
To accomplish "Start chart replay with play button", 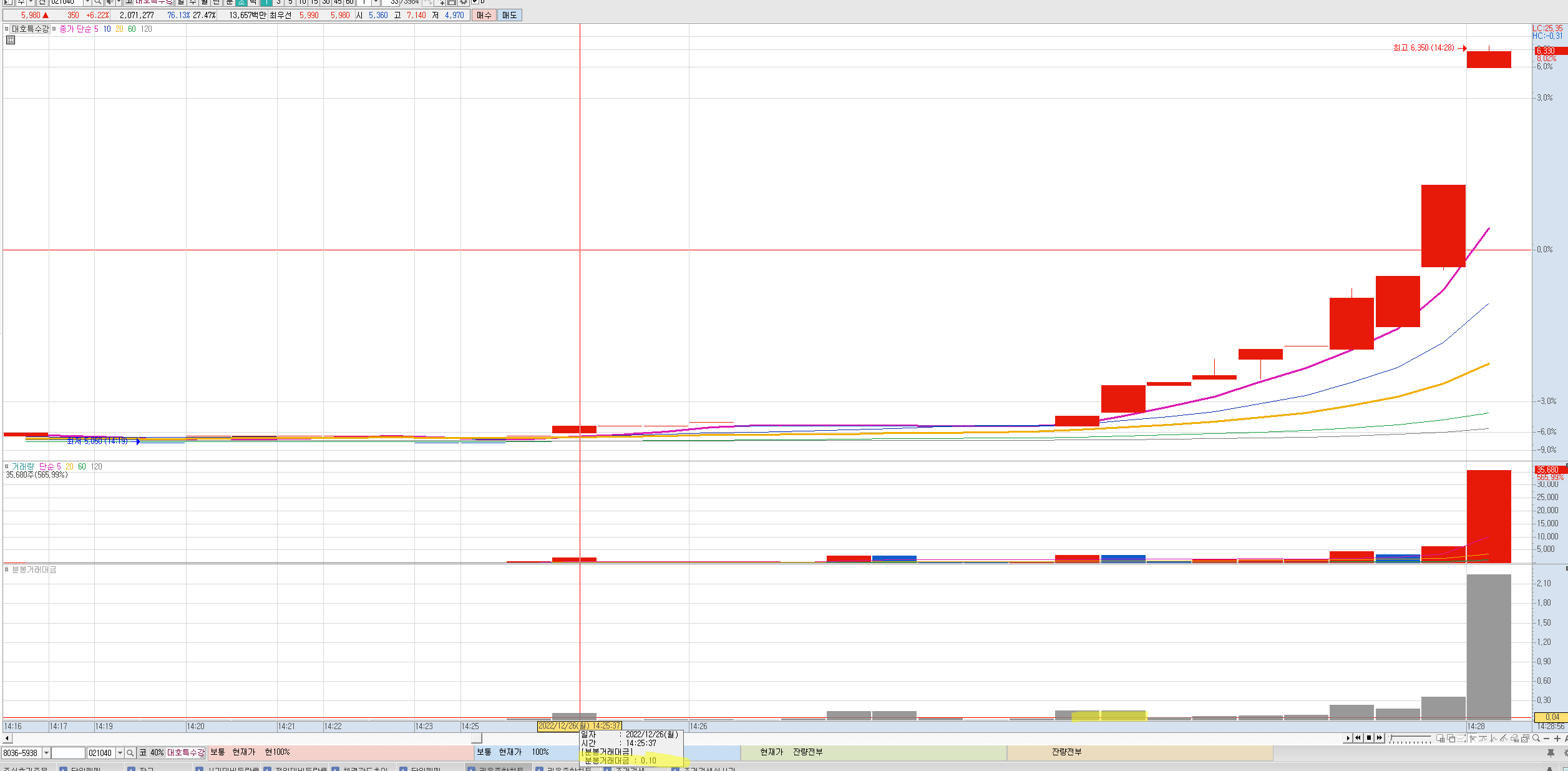I will coord(1348,738).
